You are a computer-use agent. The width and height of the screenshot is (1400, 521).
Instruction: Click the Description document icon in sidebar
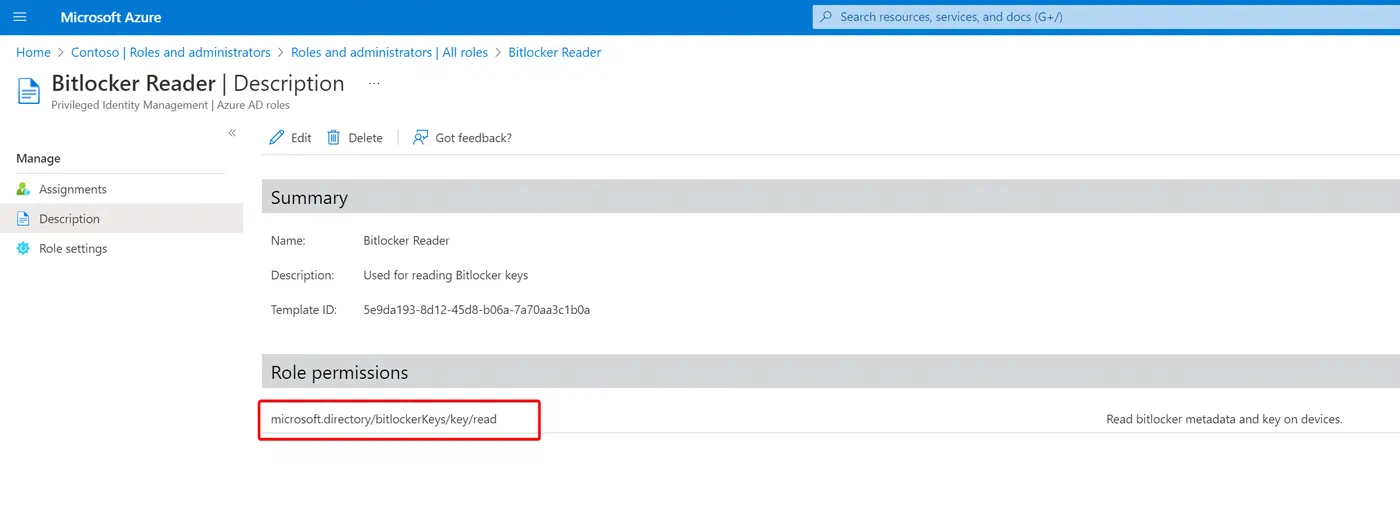(24, 219)
